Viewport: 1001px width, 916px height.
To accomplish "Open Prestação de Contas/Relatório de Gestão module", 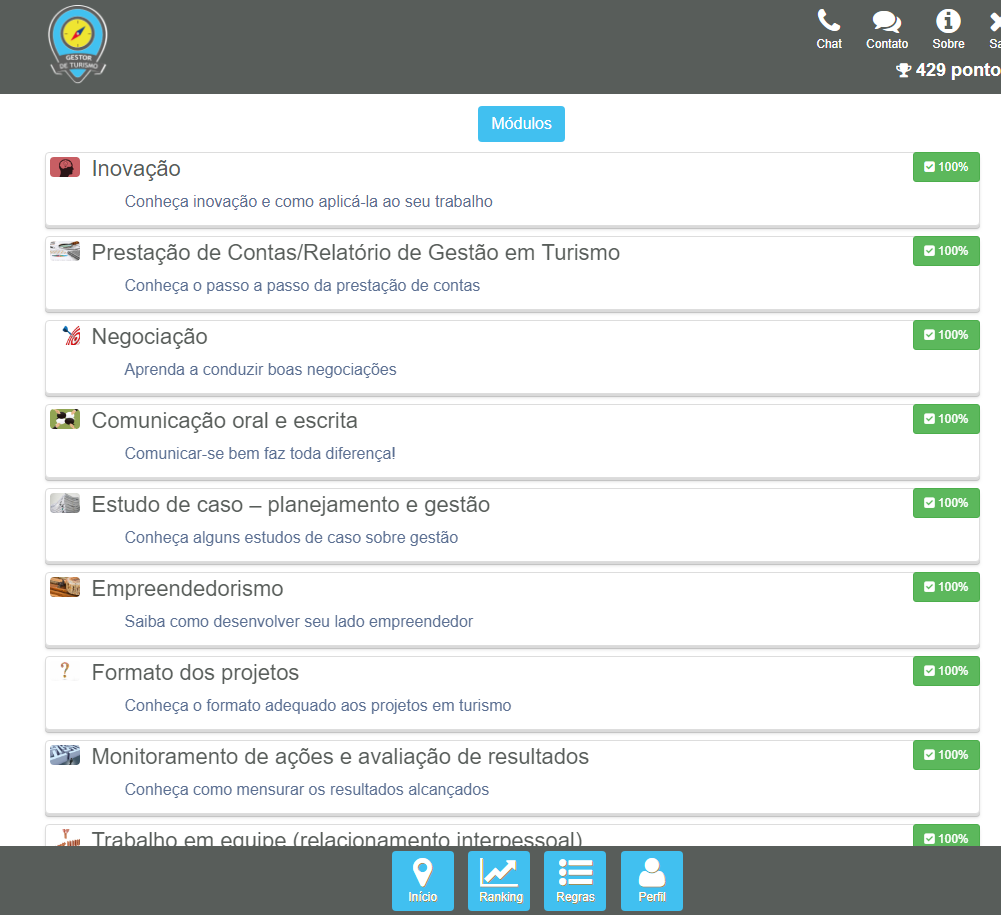I will click(x=356, y=253).
